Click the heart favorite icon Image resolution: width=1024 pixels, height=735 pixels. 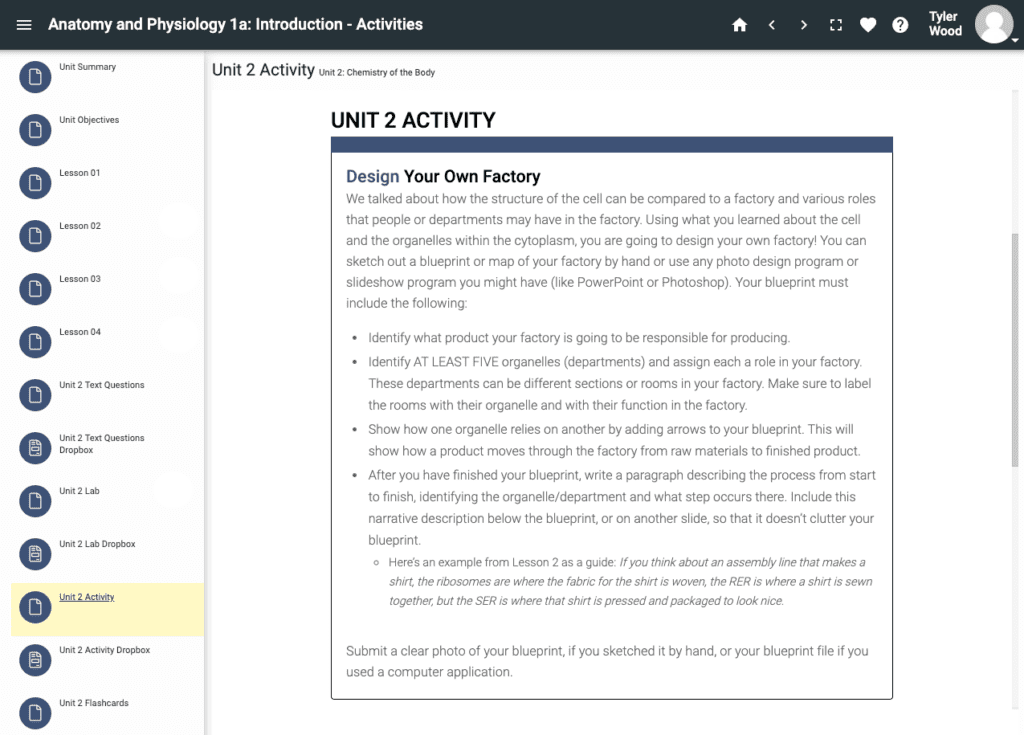(x=868, y=25)
